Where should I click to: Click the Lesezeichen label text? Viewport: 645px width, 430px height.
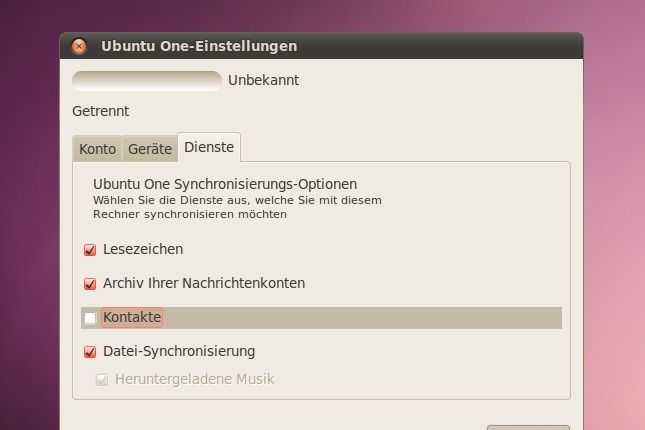[x=143, y=249]
